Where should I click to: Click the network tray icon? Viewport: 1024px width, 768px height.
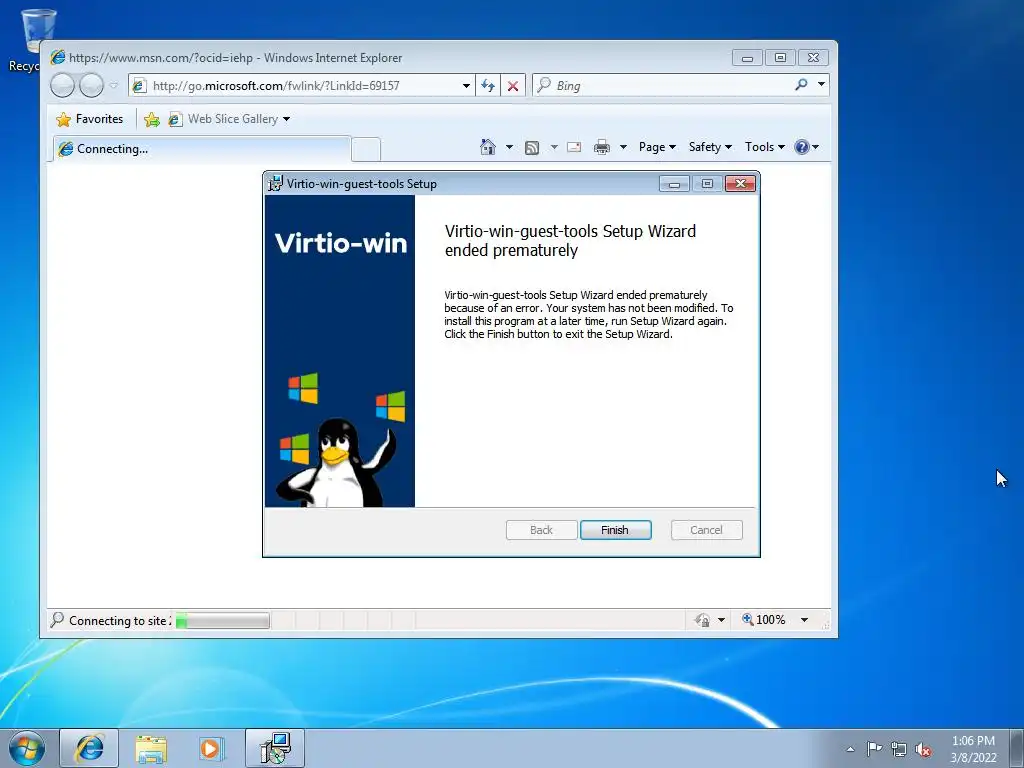click(899, 750)
